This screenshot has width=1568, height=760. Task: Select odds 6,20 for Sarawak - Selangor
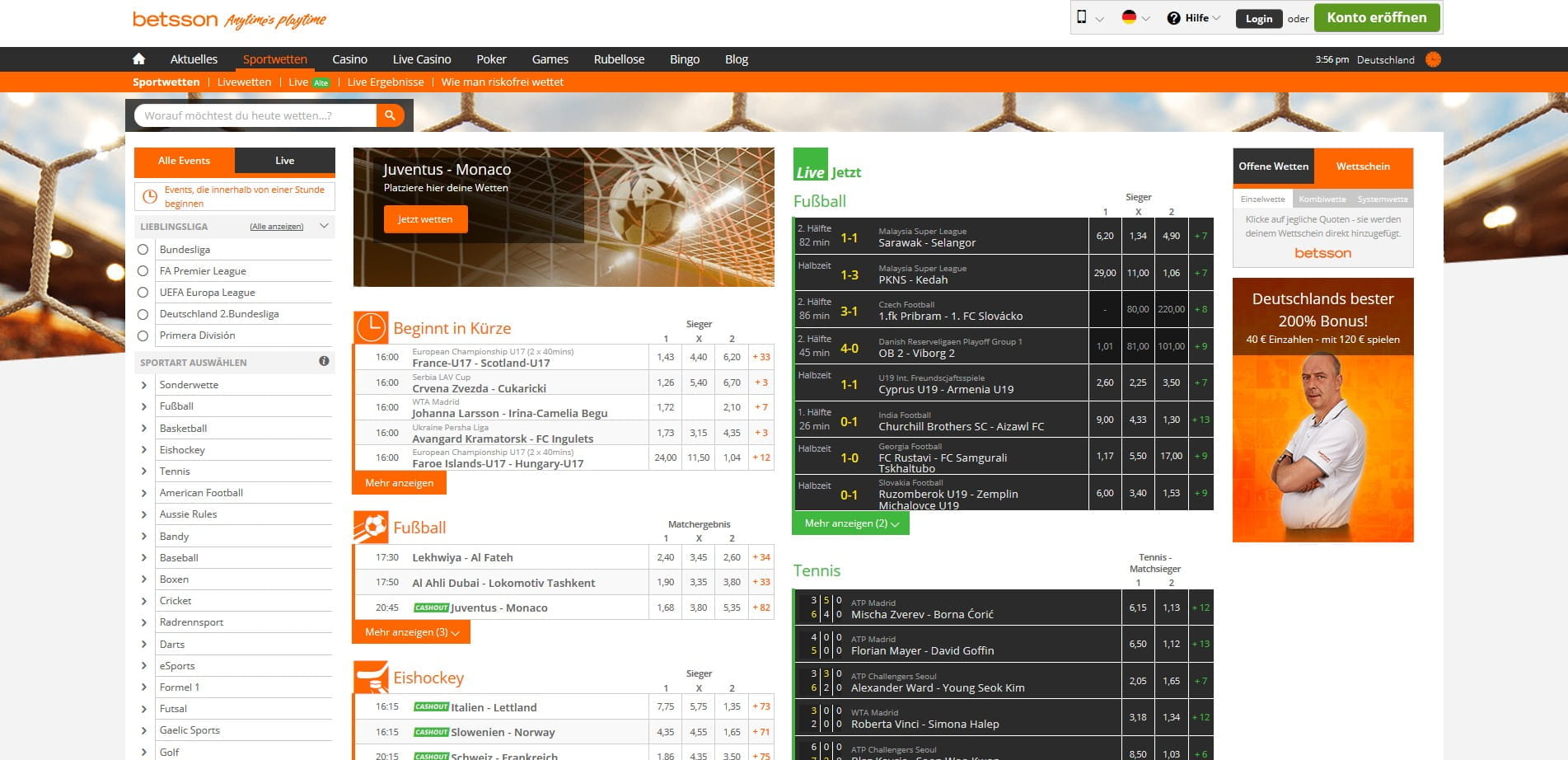pyautogui.click(x=1105, y=236)
